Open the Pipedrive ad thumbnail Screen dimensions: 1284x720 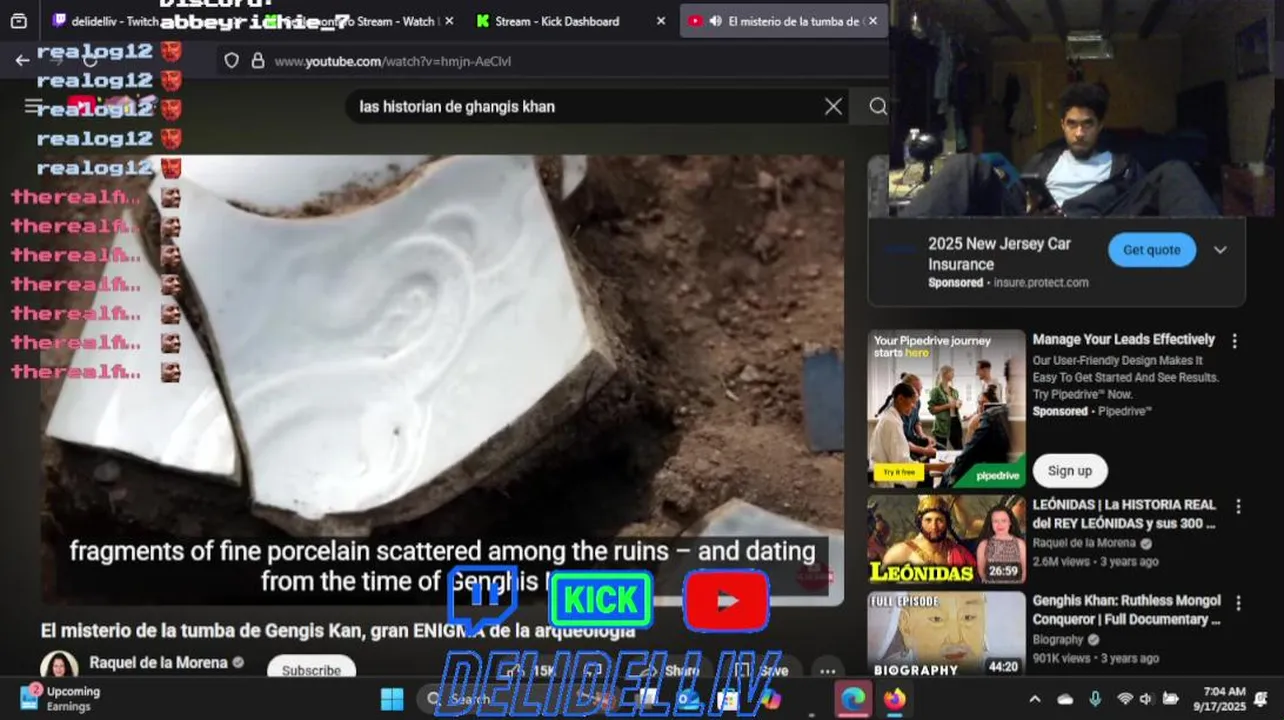point(946,409)
